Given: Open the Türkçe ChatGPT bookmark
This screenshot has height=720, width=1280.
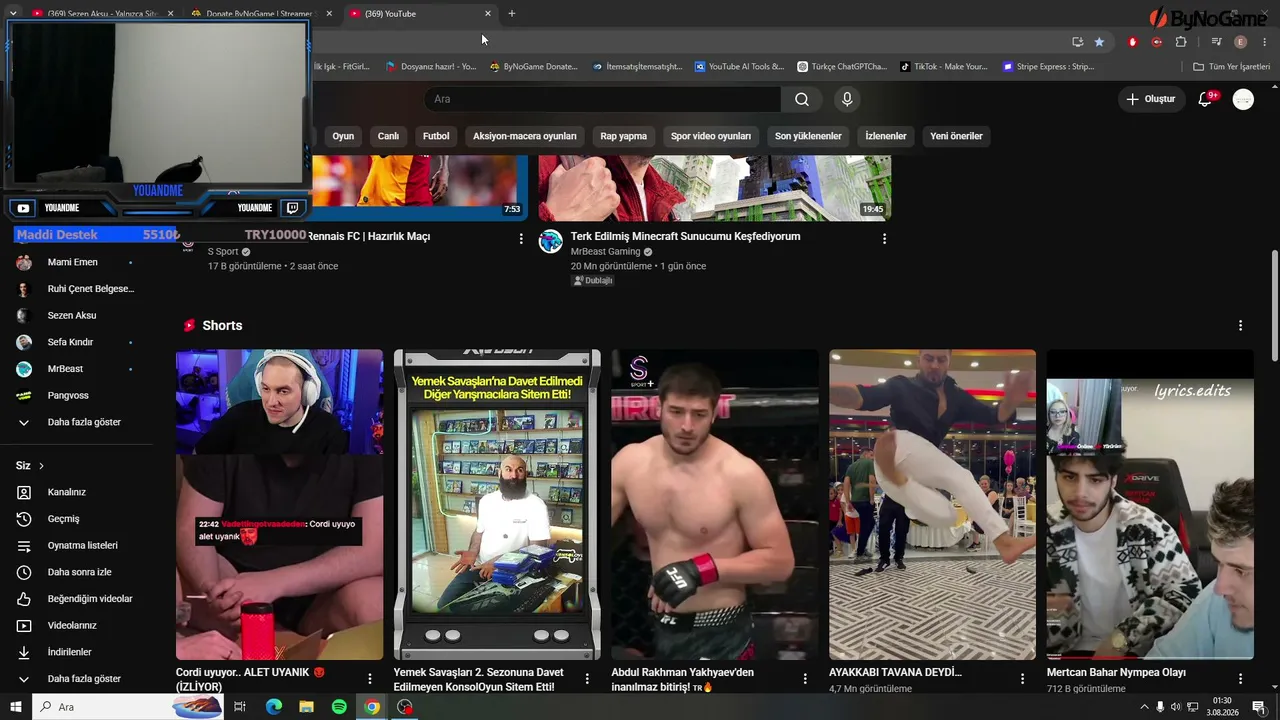Looking at the screenshot, I should tap(841, 67).
